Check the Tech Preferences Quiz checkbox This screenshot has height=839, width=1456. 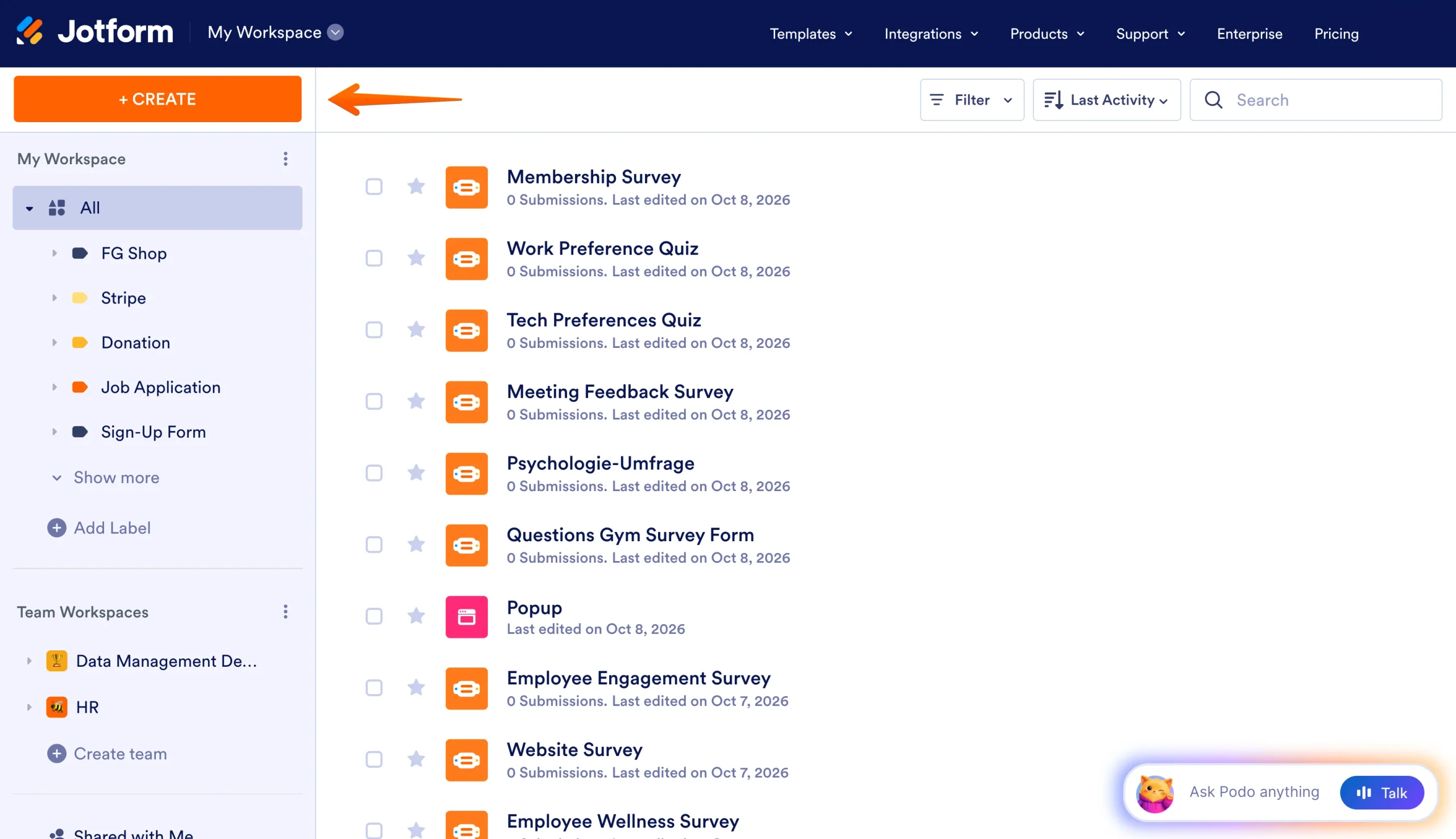pos(374,330)
